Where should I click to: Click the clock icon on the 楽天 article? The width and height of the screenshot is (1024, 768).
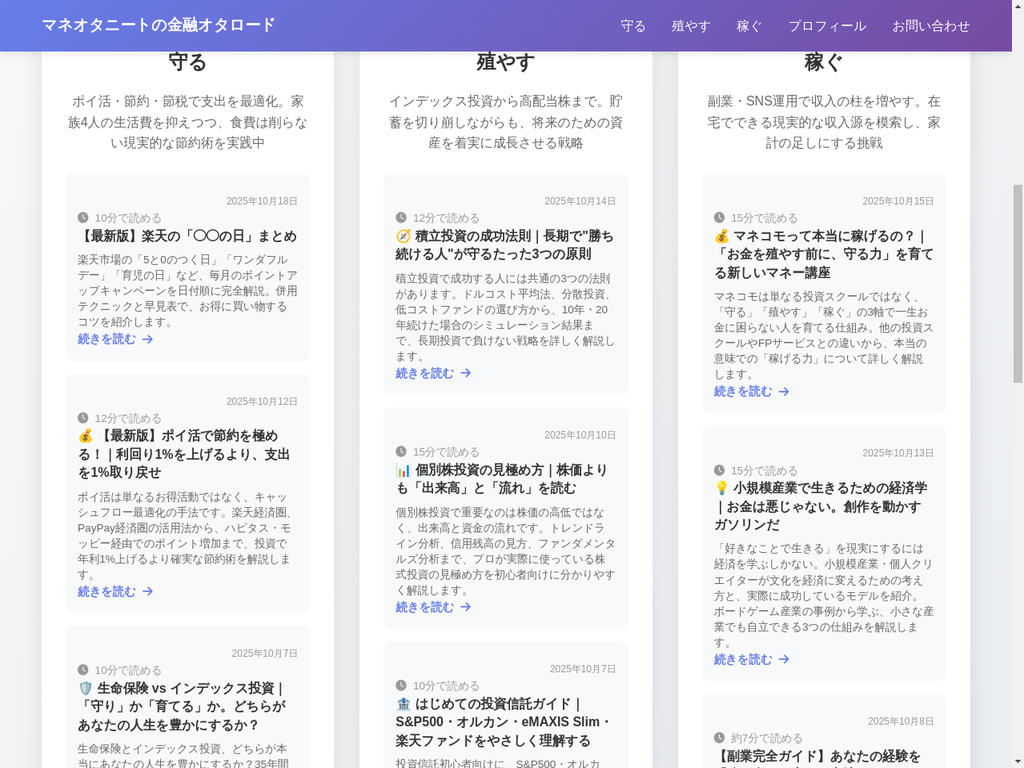coord(84,217)
